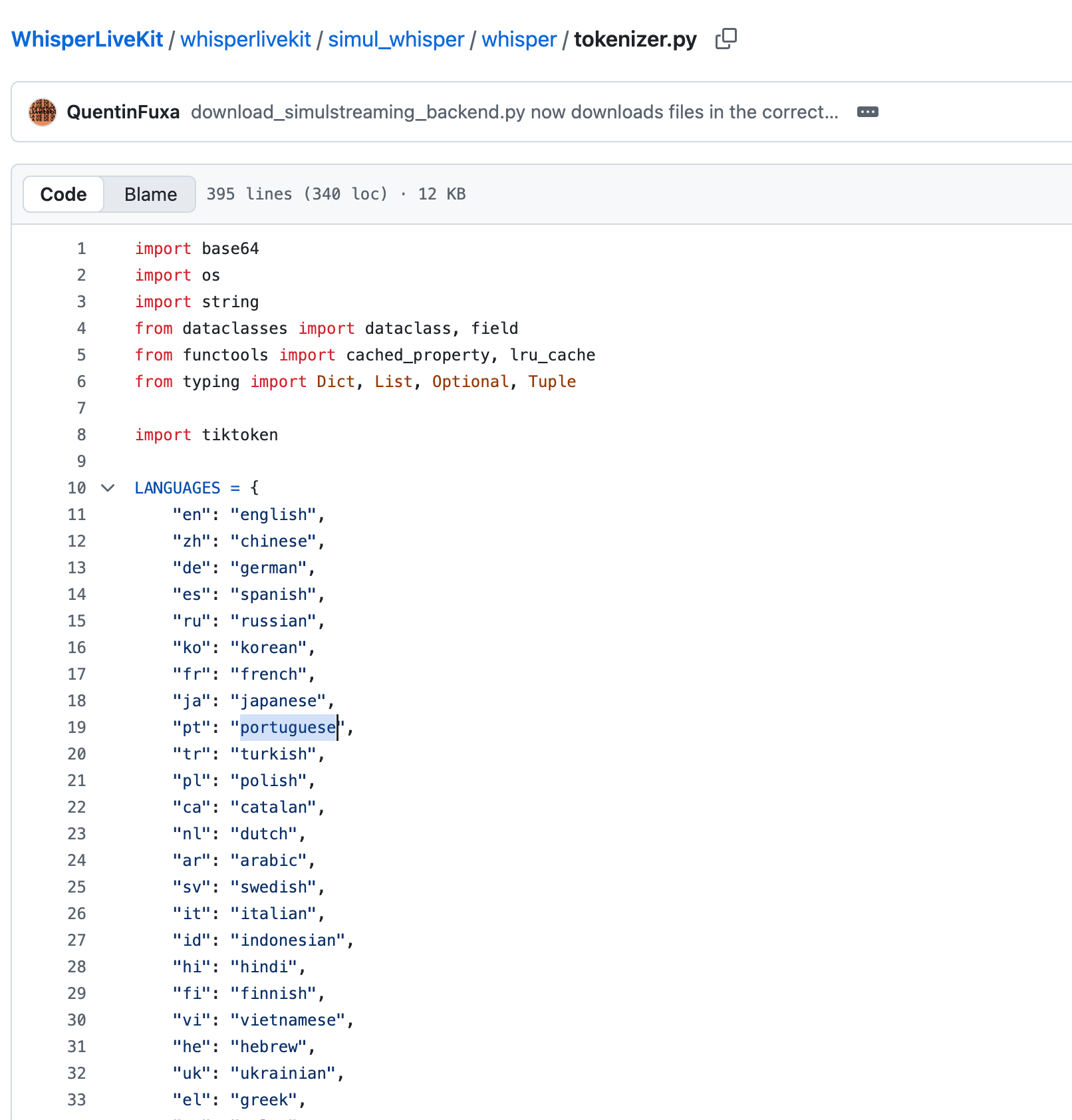Viewport: 1072px width, 1120px height.
Task: Click the tiktoken import on line 8
Action: coord(240,435)
